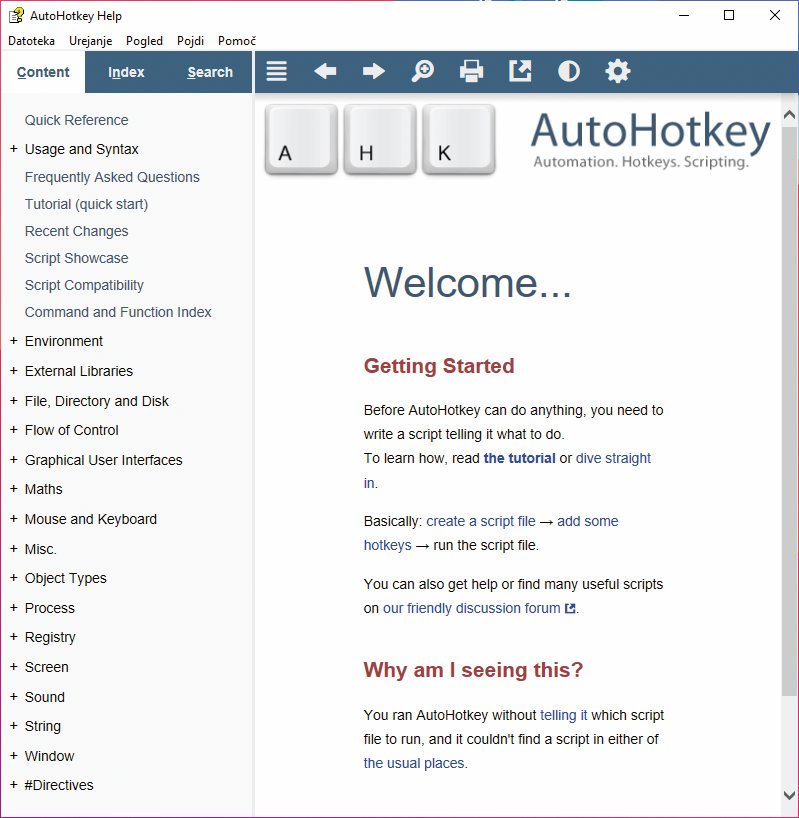Follow the 'dive straight in' link
799x818 pixels.
613,458
